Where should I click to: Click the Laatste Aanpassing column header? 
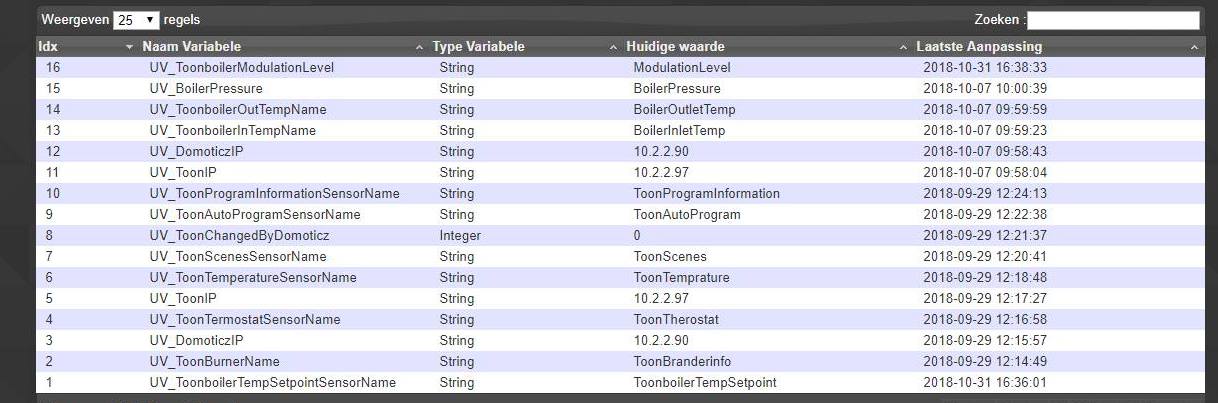pyautogui.click(x=978, y=47)
